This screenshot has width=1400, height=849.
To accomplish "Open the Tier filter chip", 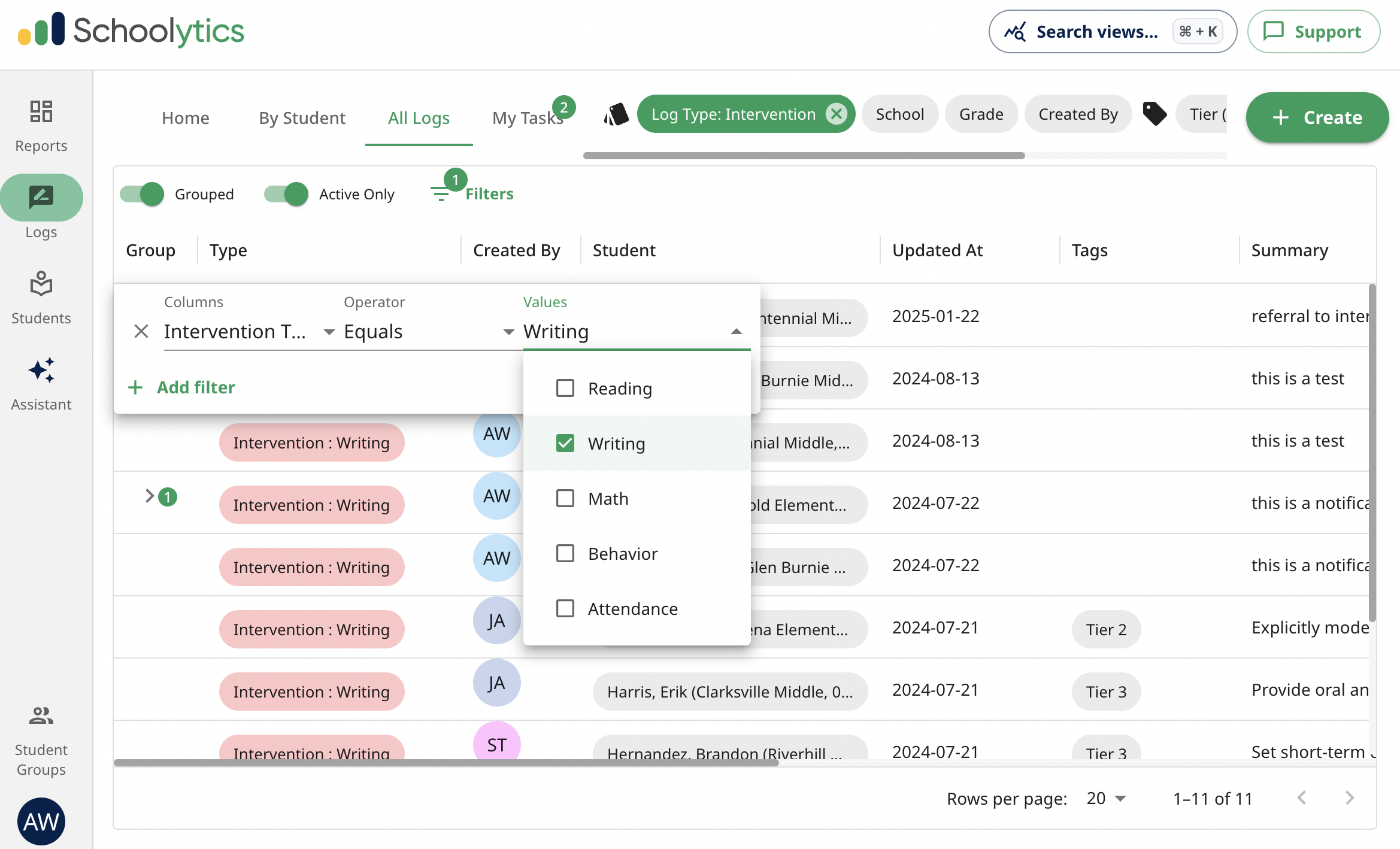I will tap(1202, 114).
